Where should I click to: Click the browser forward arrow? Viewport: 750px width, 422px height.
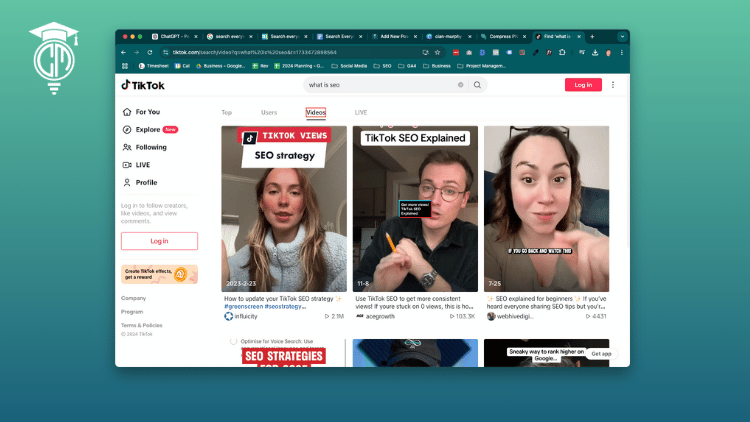coord(136,52)
